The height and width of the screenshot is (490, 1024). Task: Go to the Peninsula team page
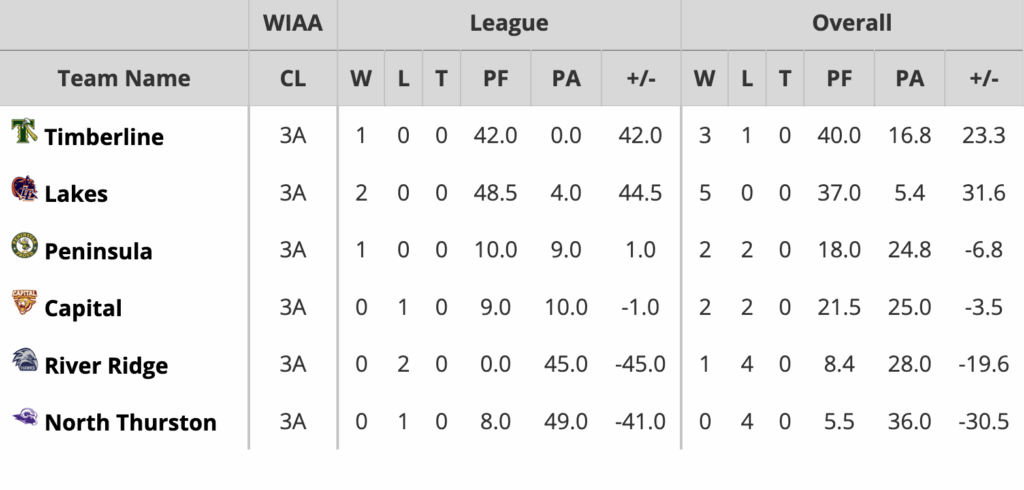(x=98, y=250)
